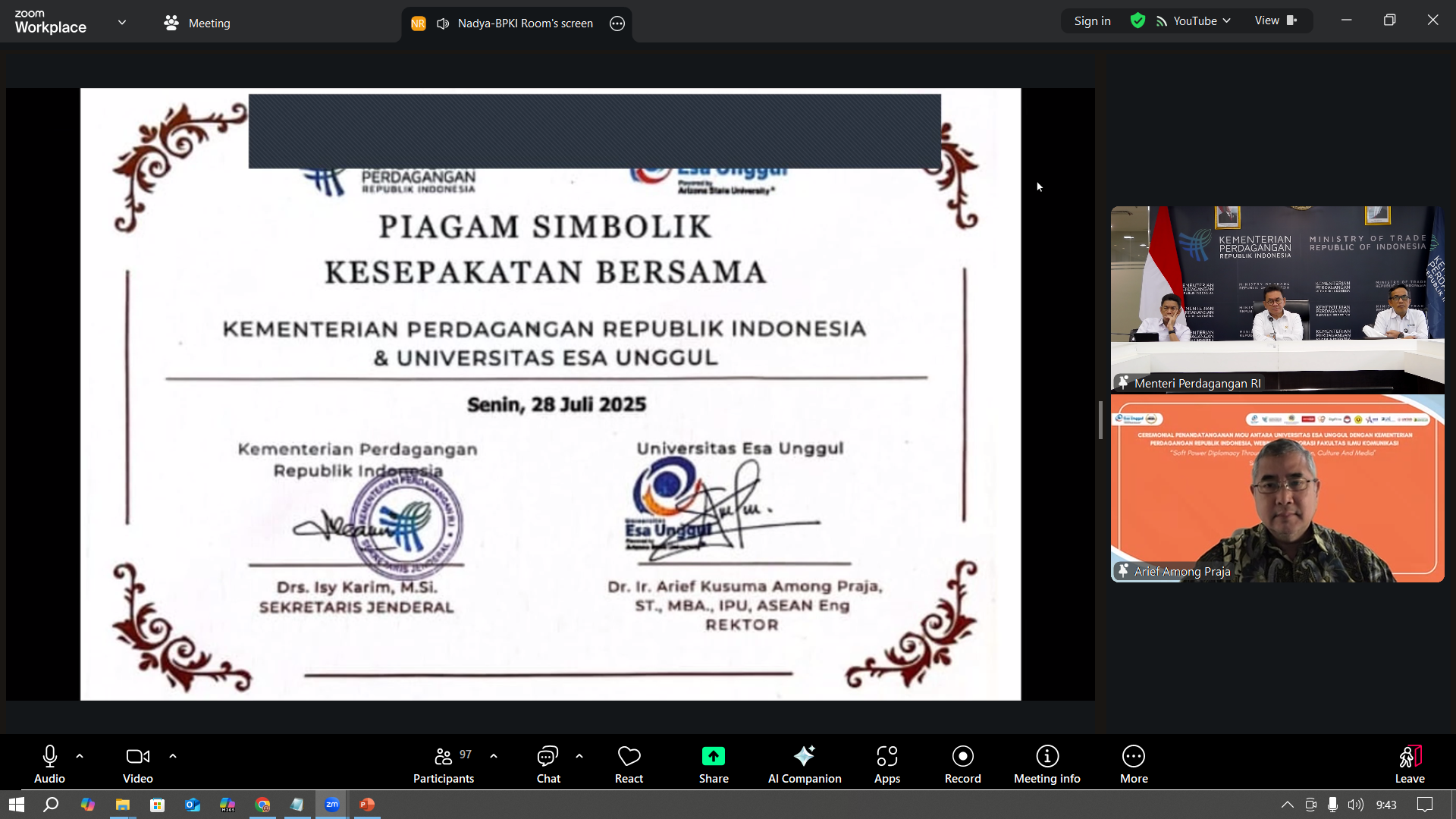Select Menteri Perdagangan RI video thumbnail
Screen dimensions: 1456x819
point(1277,299)
